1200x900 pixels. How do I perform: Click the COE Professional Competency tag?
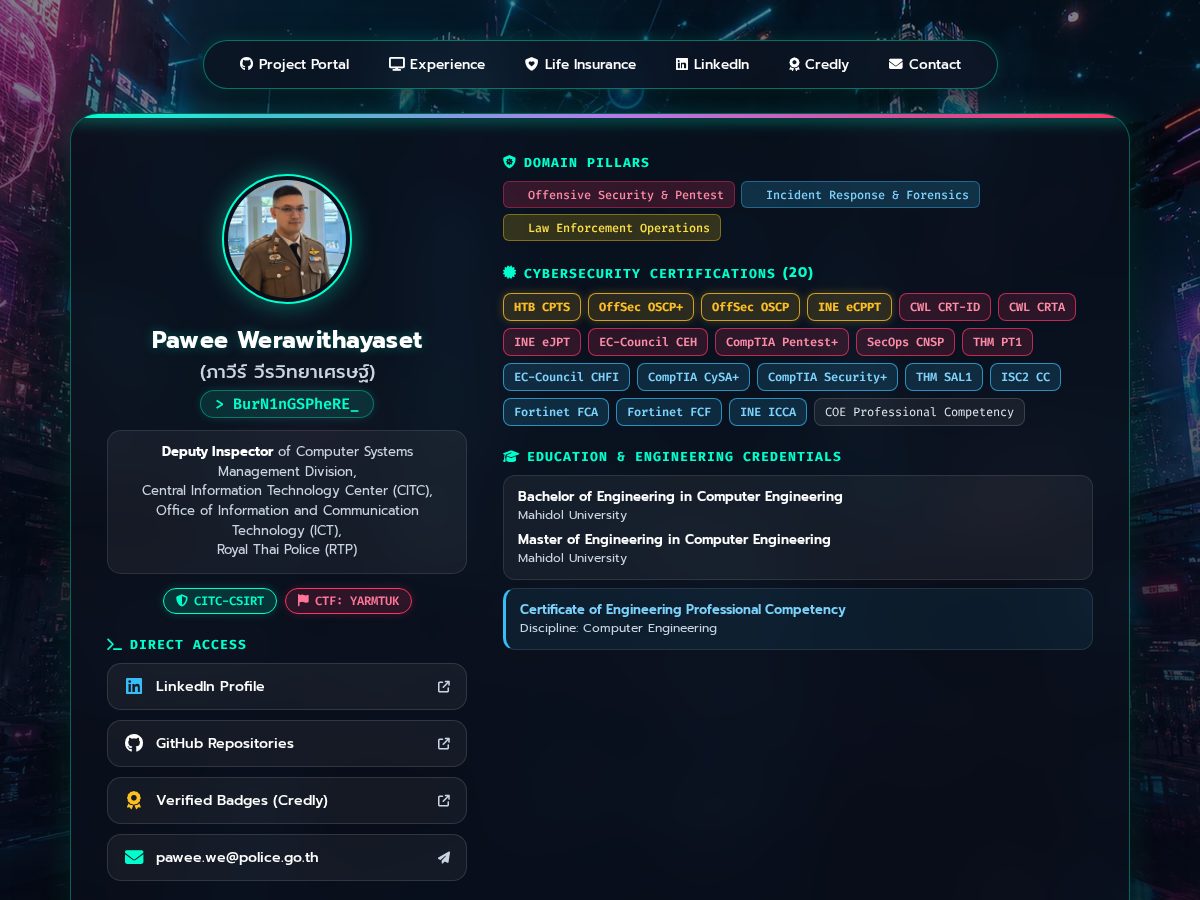point(919,412)
